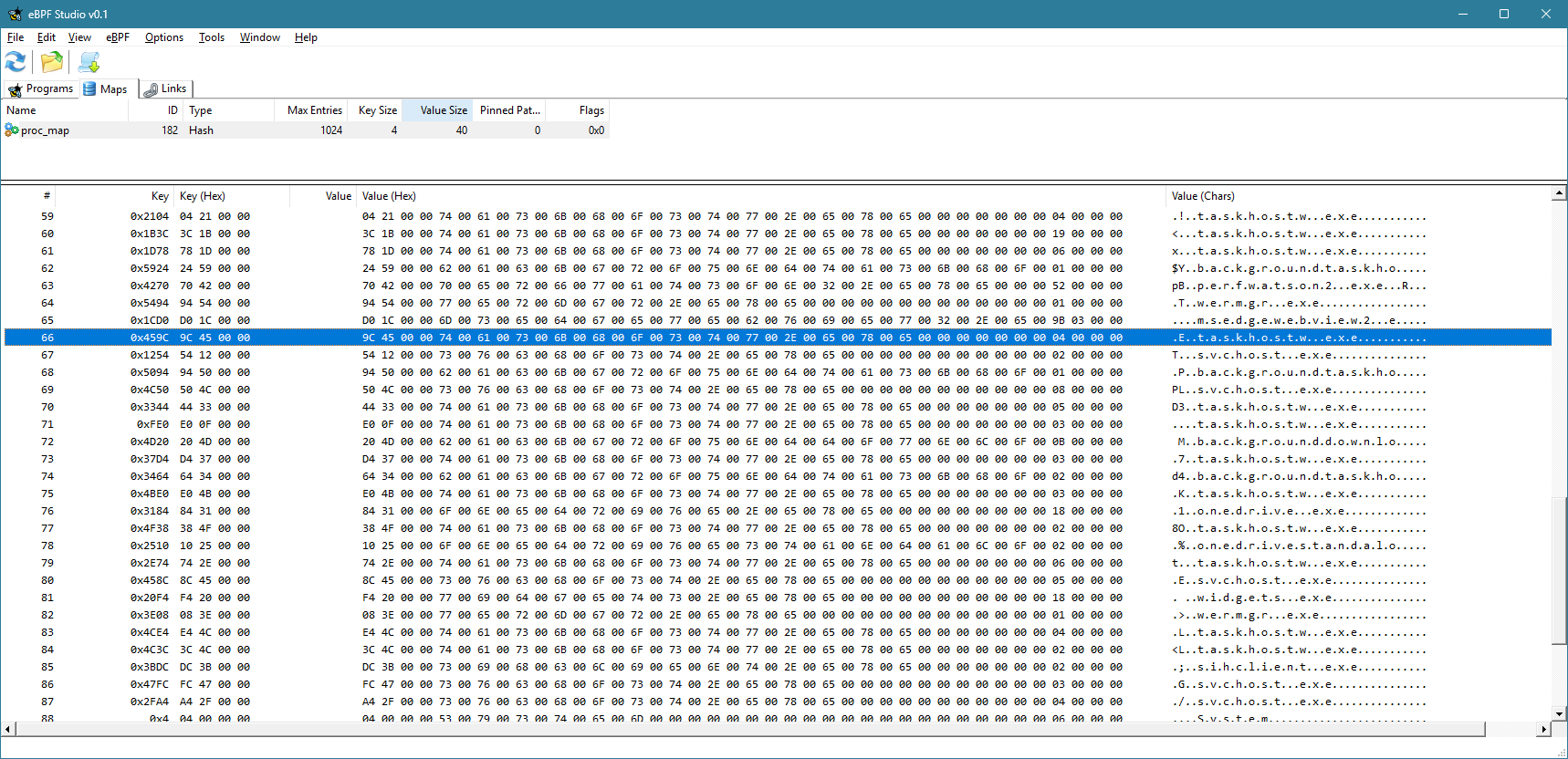Select entry row 72 with key 0x4D20
1568x759 pixels.
point(548,442)
